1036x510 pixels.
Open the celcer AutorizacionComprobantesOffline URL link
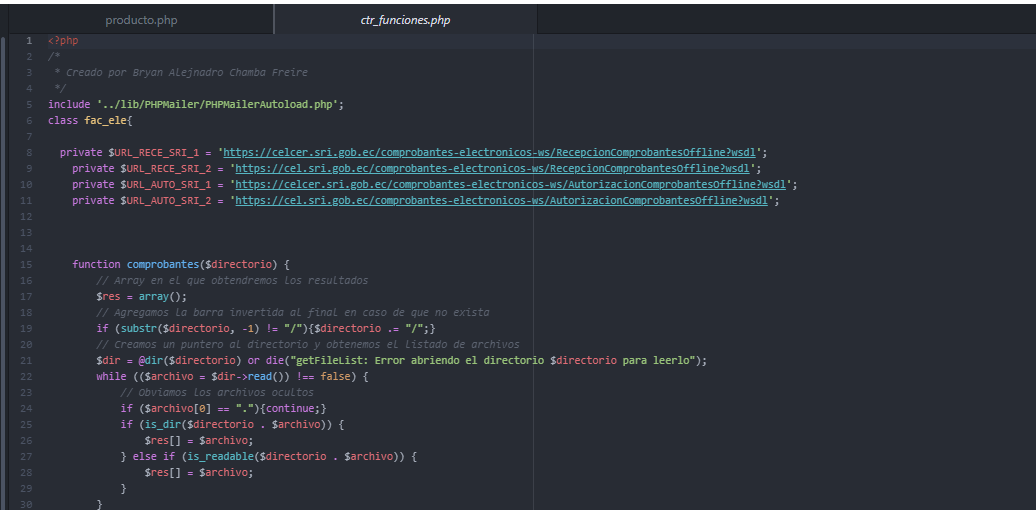coord(512,184)
